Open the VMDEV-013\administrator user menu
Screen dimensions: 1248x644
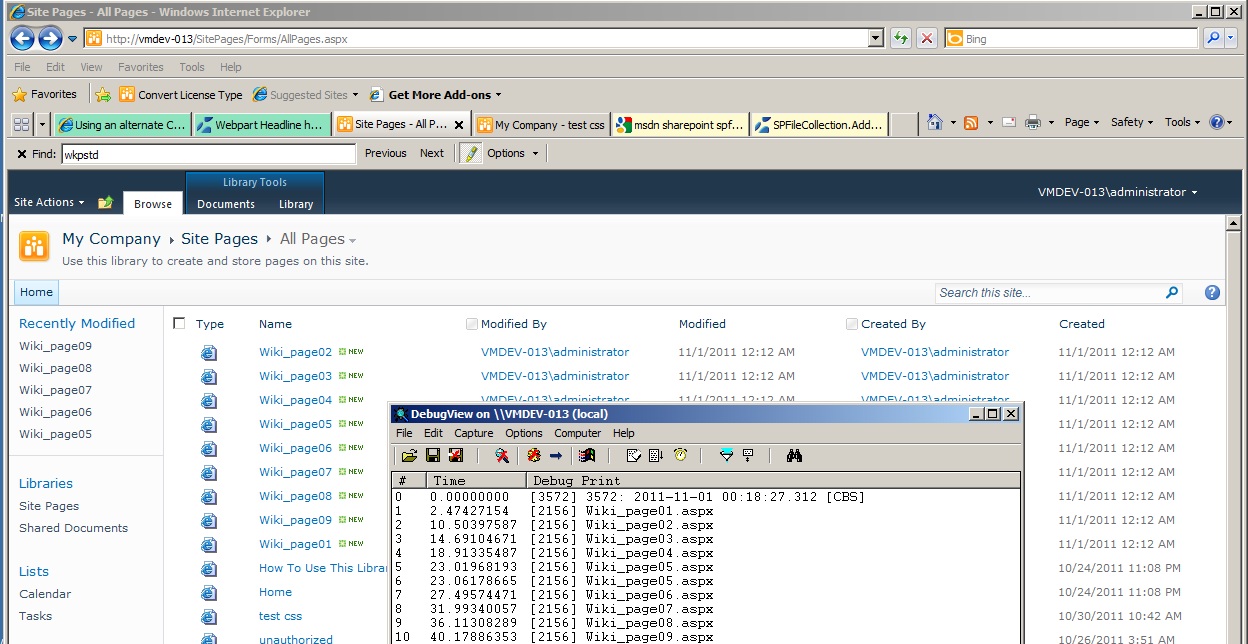[x=1117, y=192]
